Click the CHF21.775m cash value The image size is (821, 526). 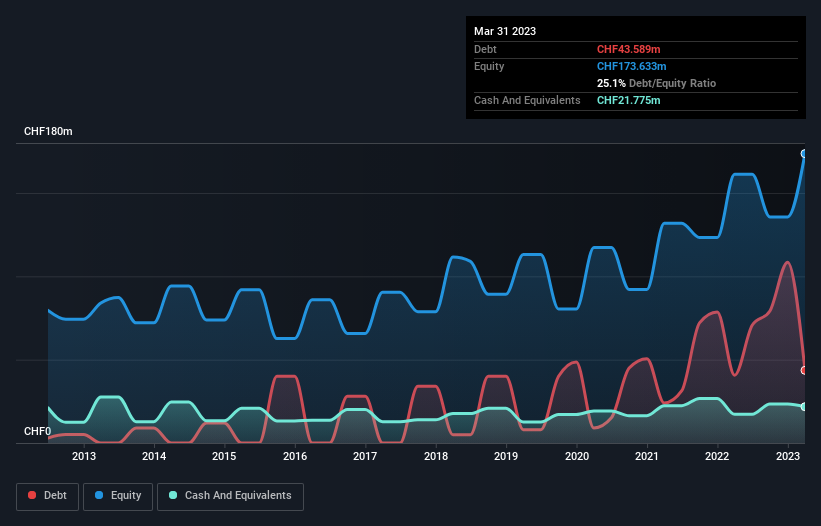click(x=628, y=100)
